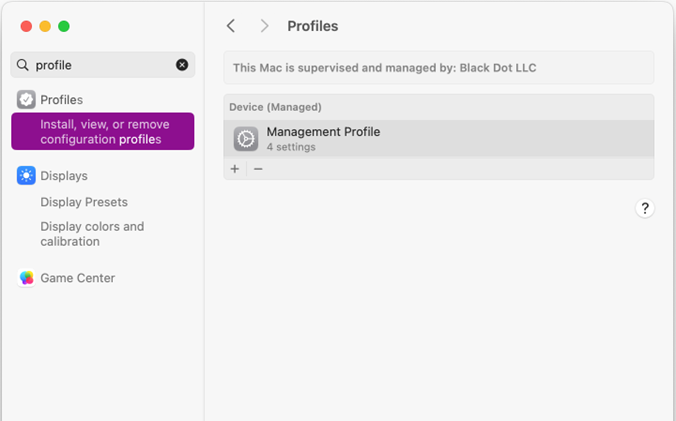Click the Management Profile gear icon

coord(246,139)
